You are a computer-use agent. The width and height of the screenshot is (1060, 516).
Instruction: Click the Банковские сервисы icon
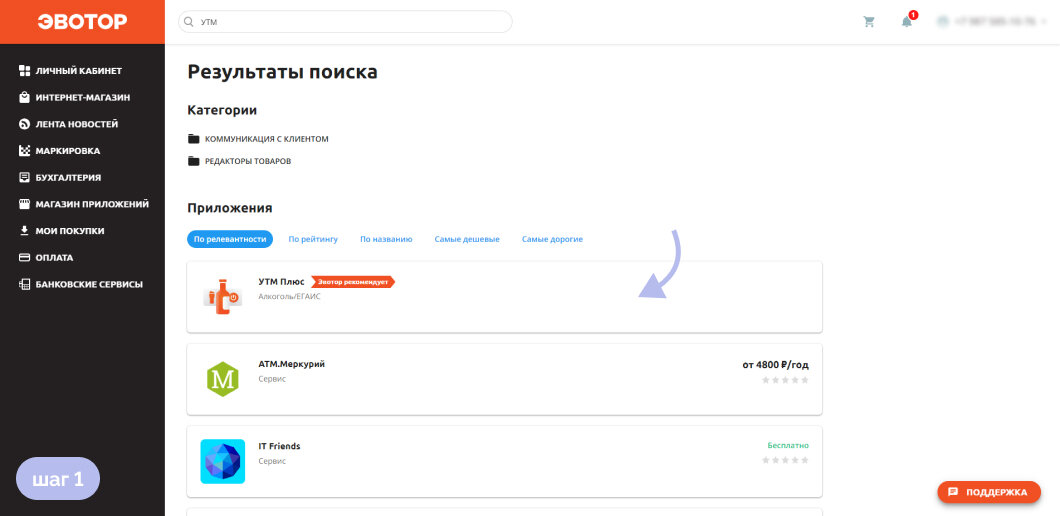tap(24, 284)
